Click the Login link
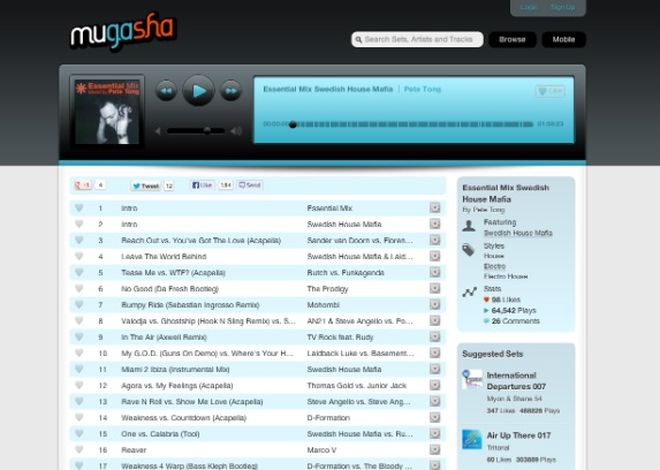The image size is (660, 470). [528, 7]
